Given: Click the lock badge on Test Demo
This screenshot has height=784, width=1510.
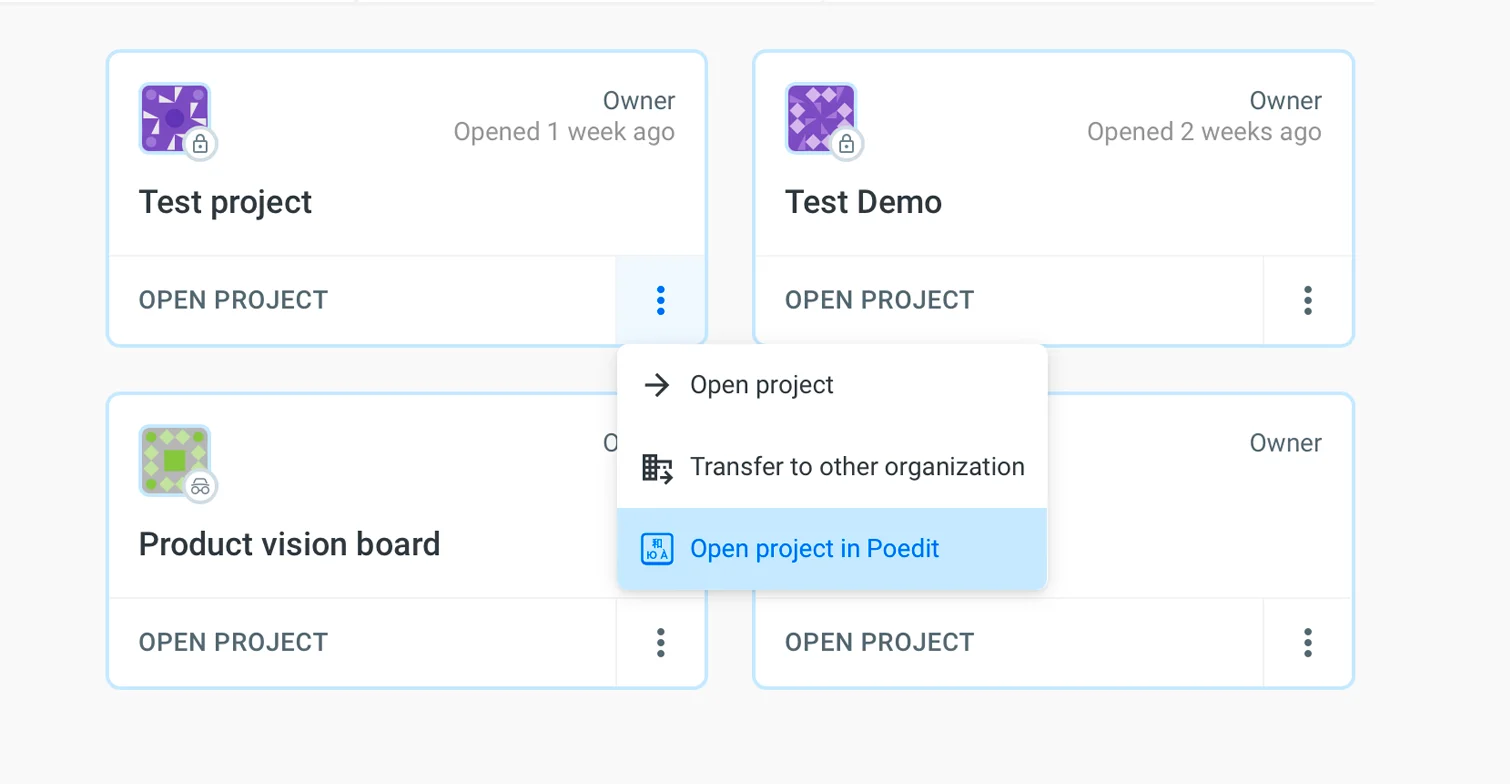Looking at the screenshot, I should (x=847, y=144).
